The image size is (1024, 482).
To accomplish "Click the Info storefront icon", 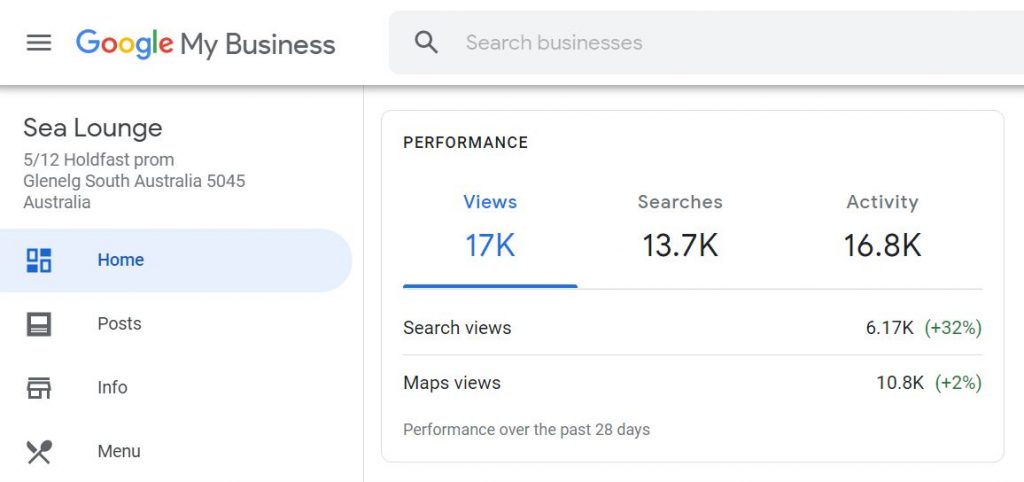I will (x=39, y=388).
